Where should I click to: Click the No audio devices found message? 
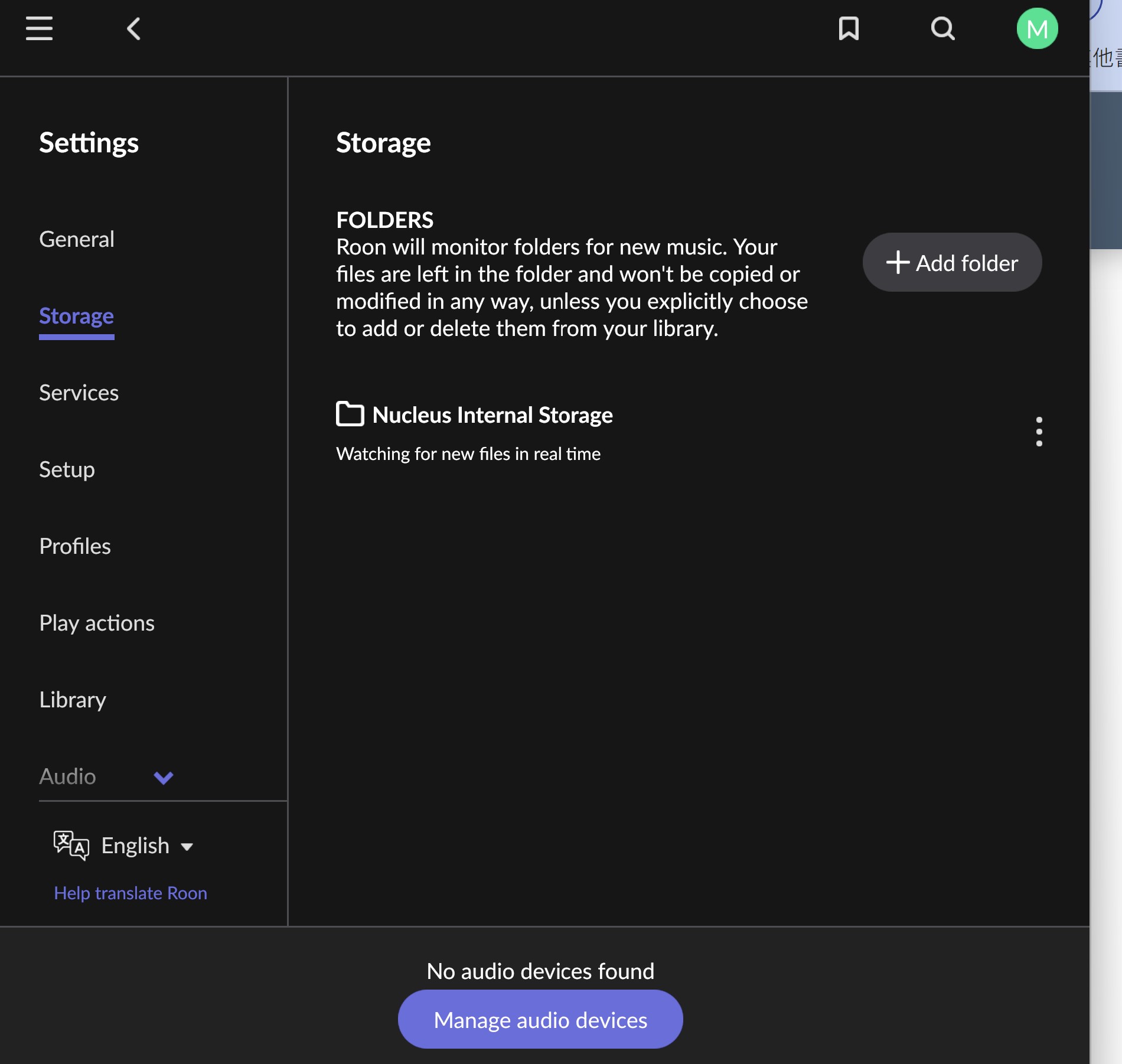[x=540, y=971]
